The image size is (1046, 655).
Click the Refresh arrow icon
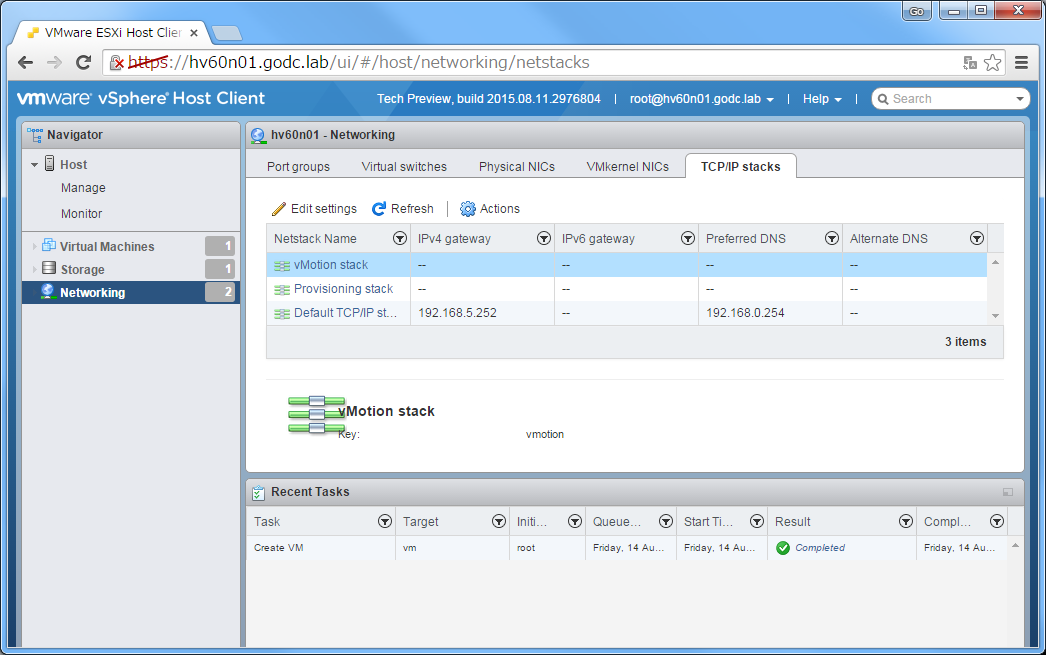[x=379, y=209]
